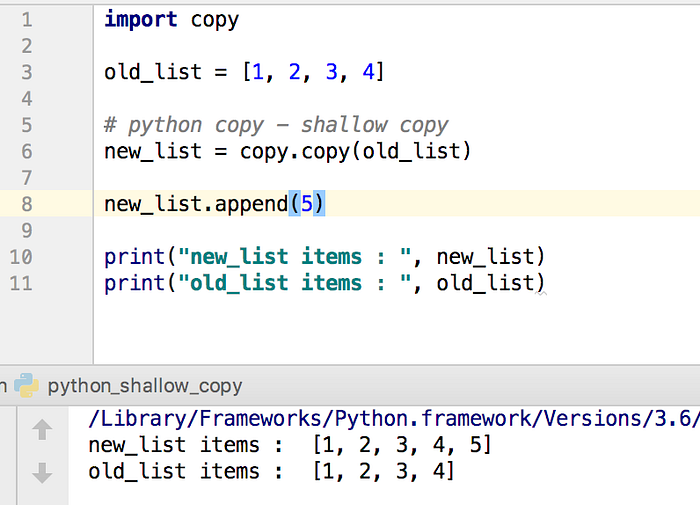Click the down arrow icon in run console

[42, 473]
